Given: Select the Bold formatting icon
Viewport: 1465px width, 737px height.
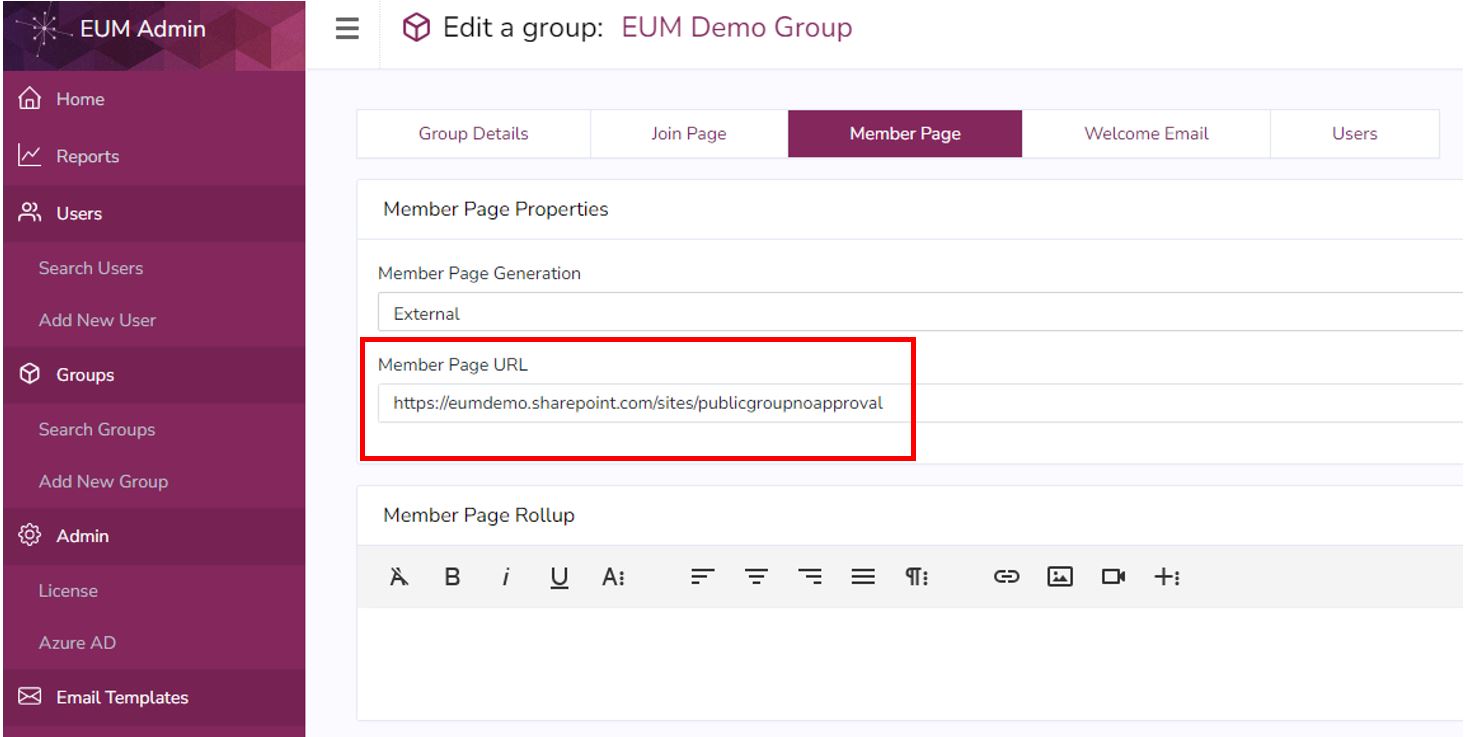Looking at the screenshot, I should (x=452, y=576).
